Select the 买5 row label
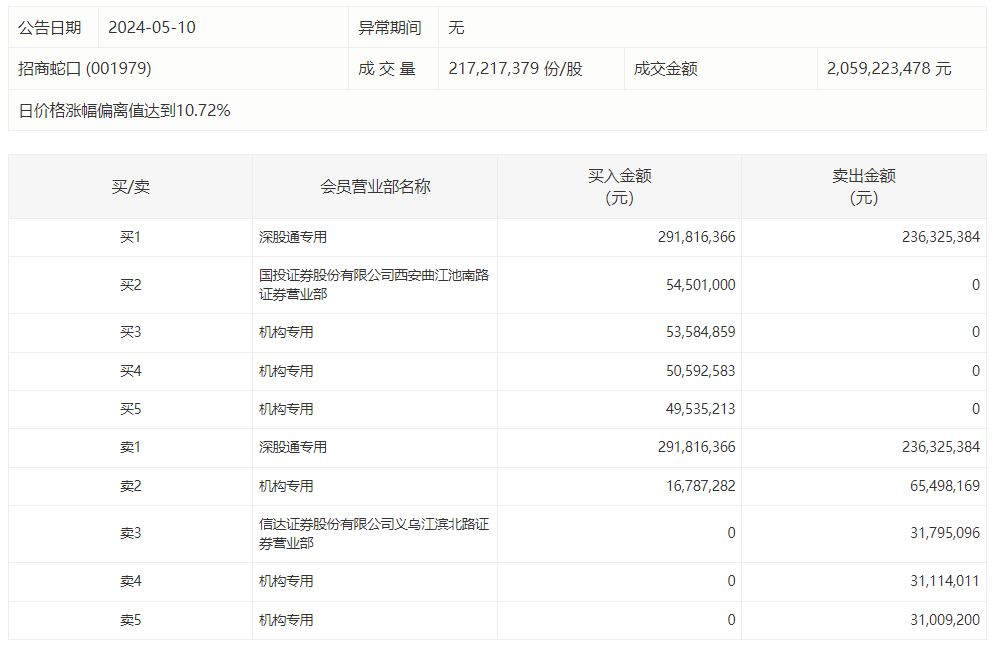The image size is (997, 654). 130,409
